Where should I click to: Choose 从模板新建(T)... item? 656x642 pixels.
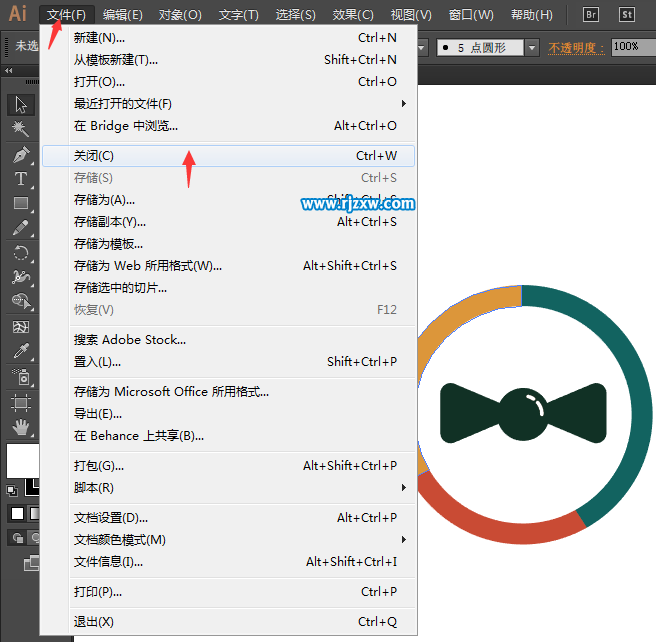[228, 60]
